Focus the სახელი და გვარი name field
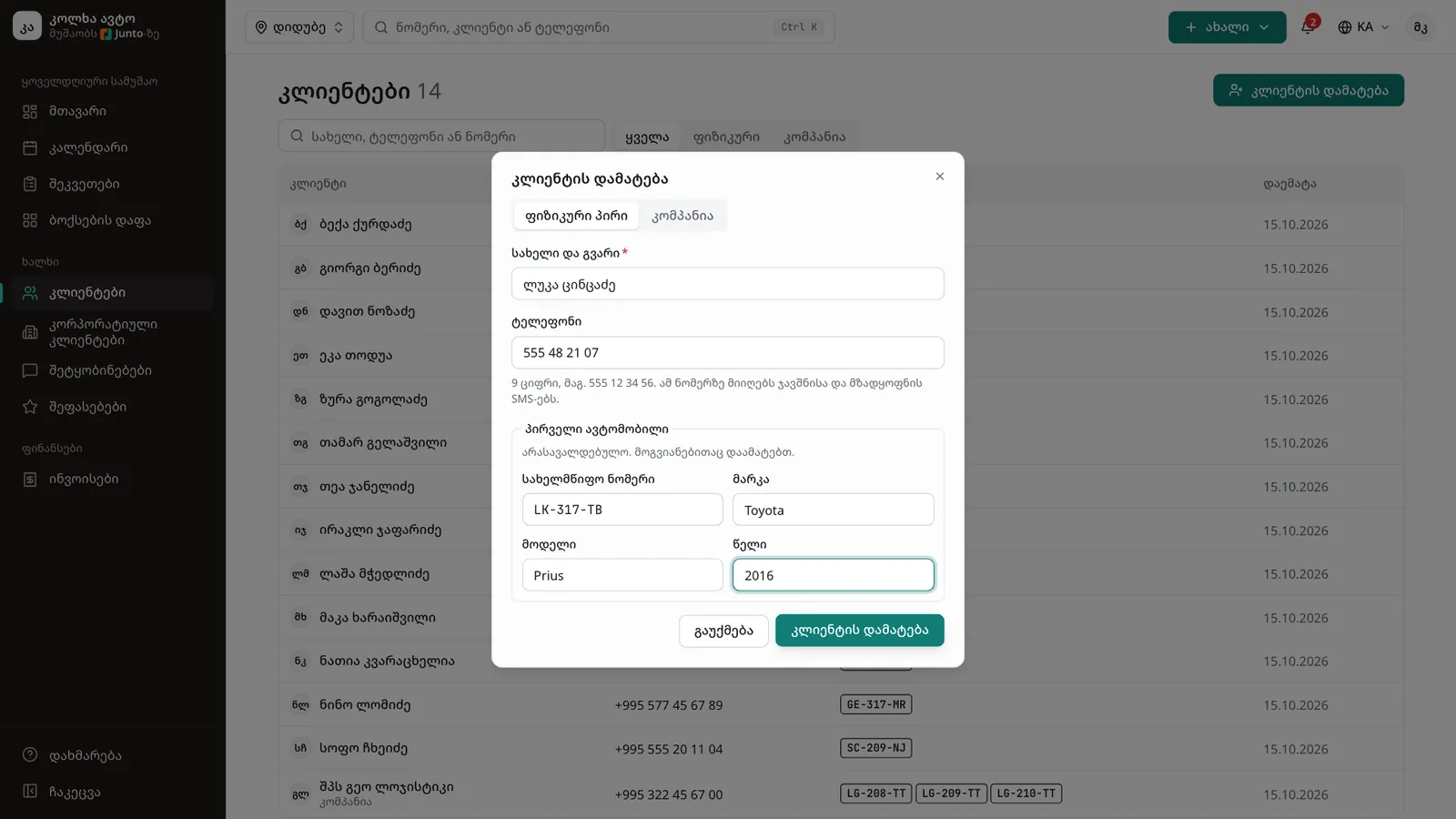The image size is (1456, 819). tap(728, 284)
